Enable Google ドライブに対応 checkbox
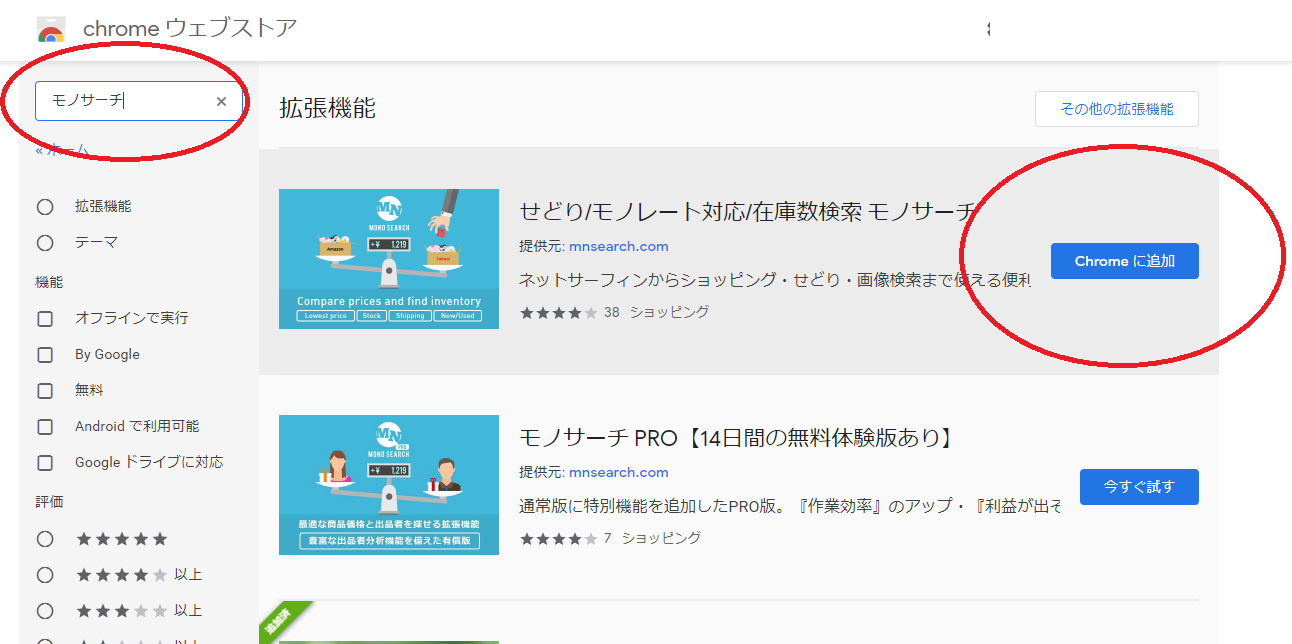Image resolution: width=1292 pixels, height=644 pixels. pyautogui.click(x=45, y=462)
